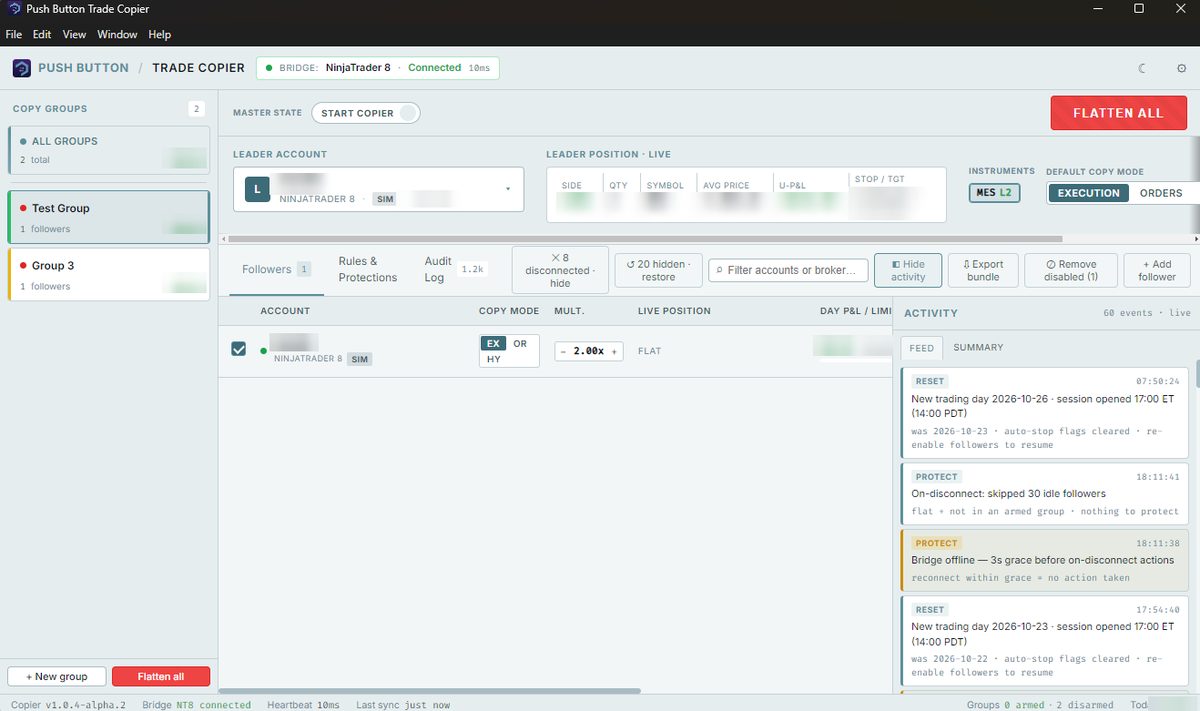
Task: Click the Push Button logo icon in header
Action: (x=21, y=68)
